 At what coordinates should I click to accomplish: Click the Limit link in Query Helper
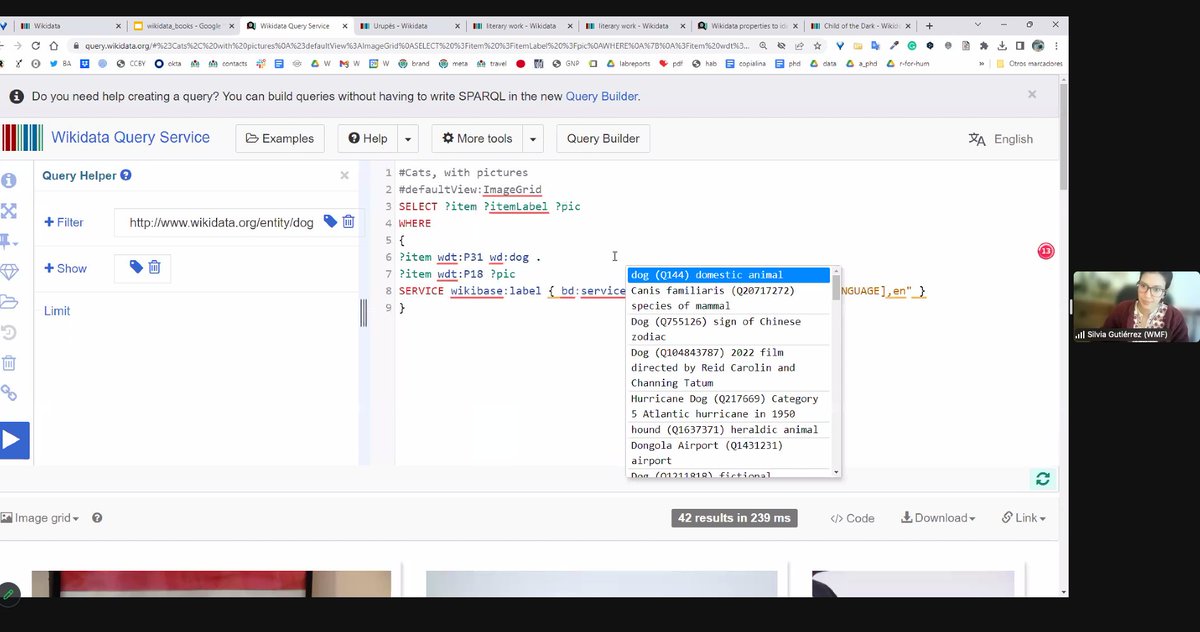(x=57, y=311)
